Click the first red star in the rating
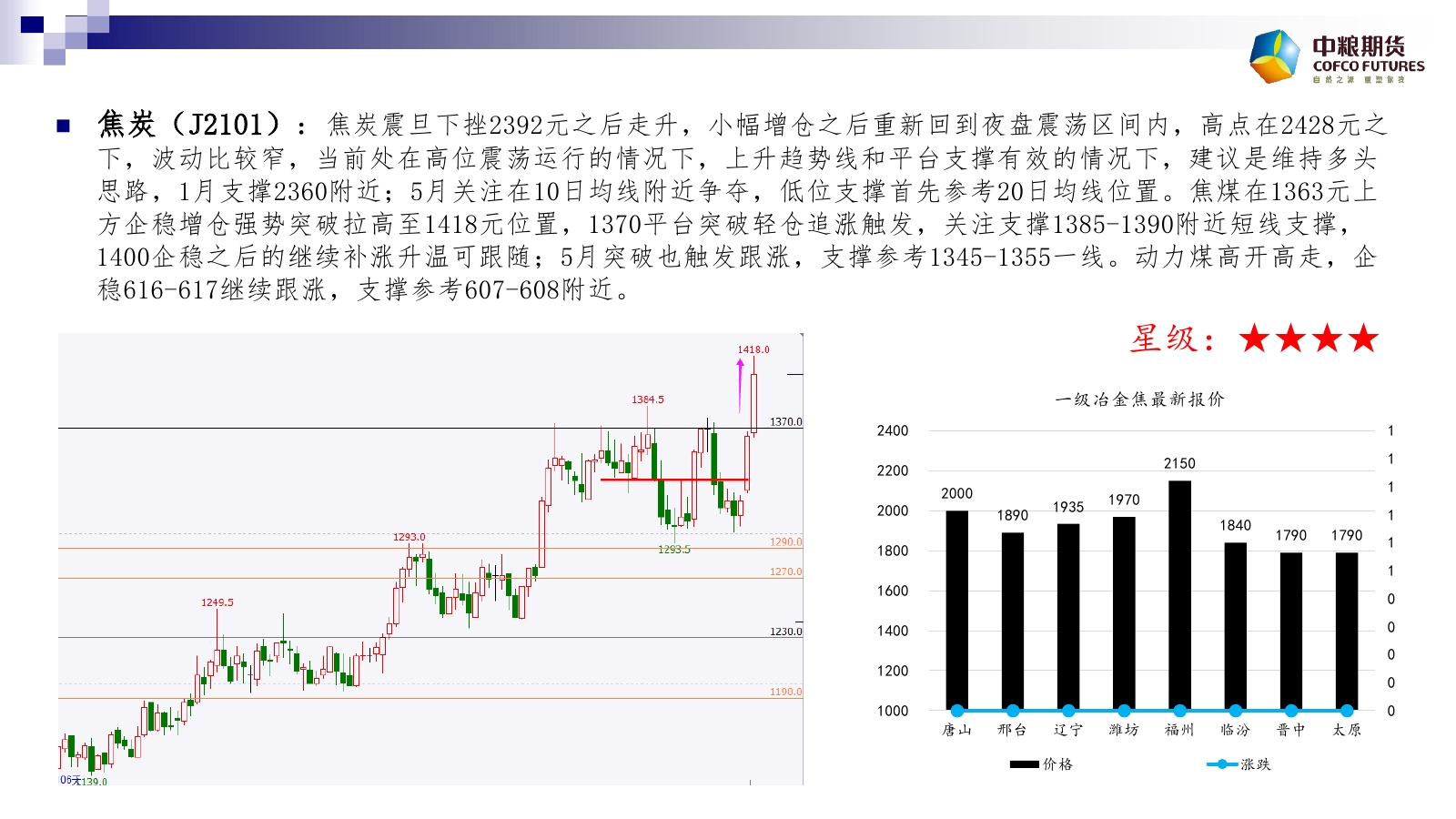This screenshot has height=819, width=1456. [x=1254, y=339]
